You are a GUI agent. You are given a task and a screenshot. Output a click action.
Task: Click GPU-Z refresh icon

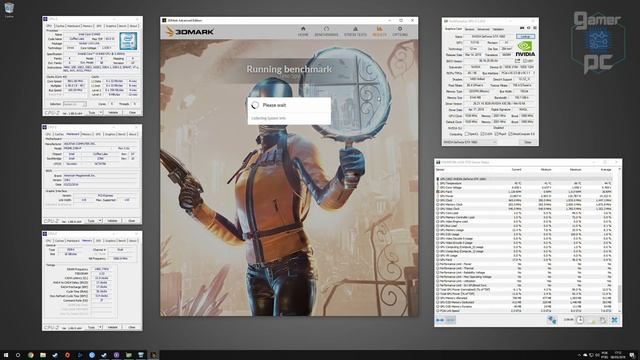529,28
